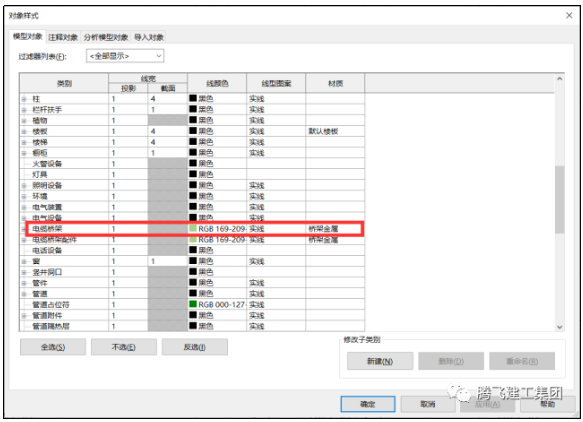Viewport: 583px width, 422px height.
Task: Select the 电缆桥架 category name
Action: point(47,229)
